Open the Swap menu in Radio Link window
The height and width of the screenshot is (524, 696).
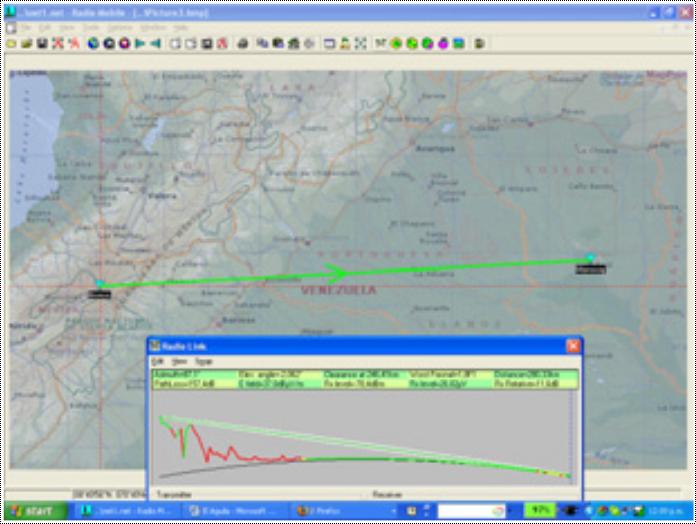pyautogui.click(x=203, y=360)
